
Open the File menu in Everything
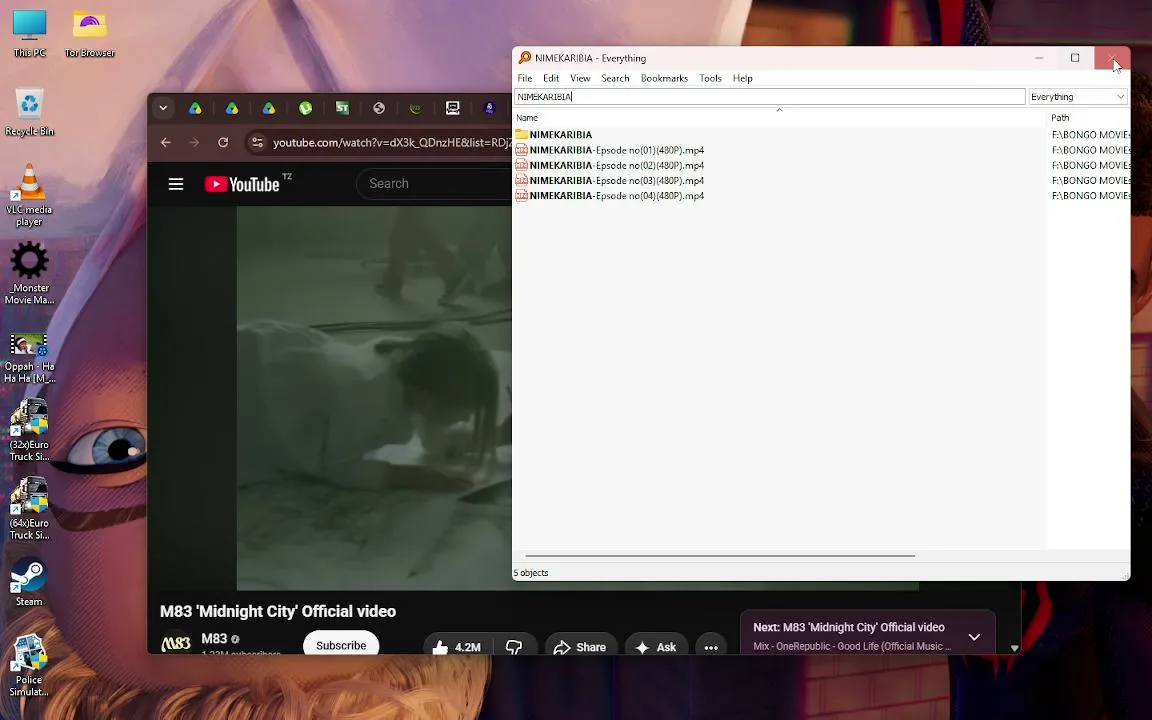pos(525,78)
